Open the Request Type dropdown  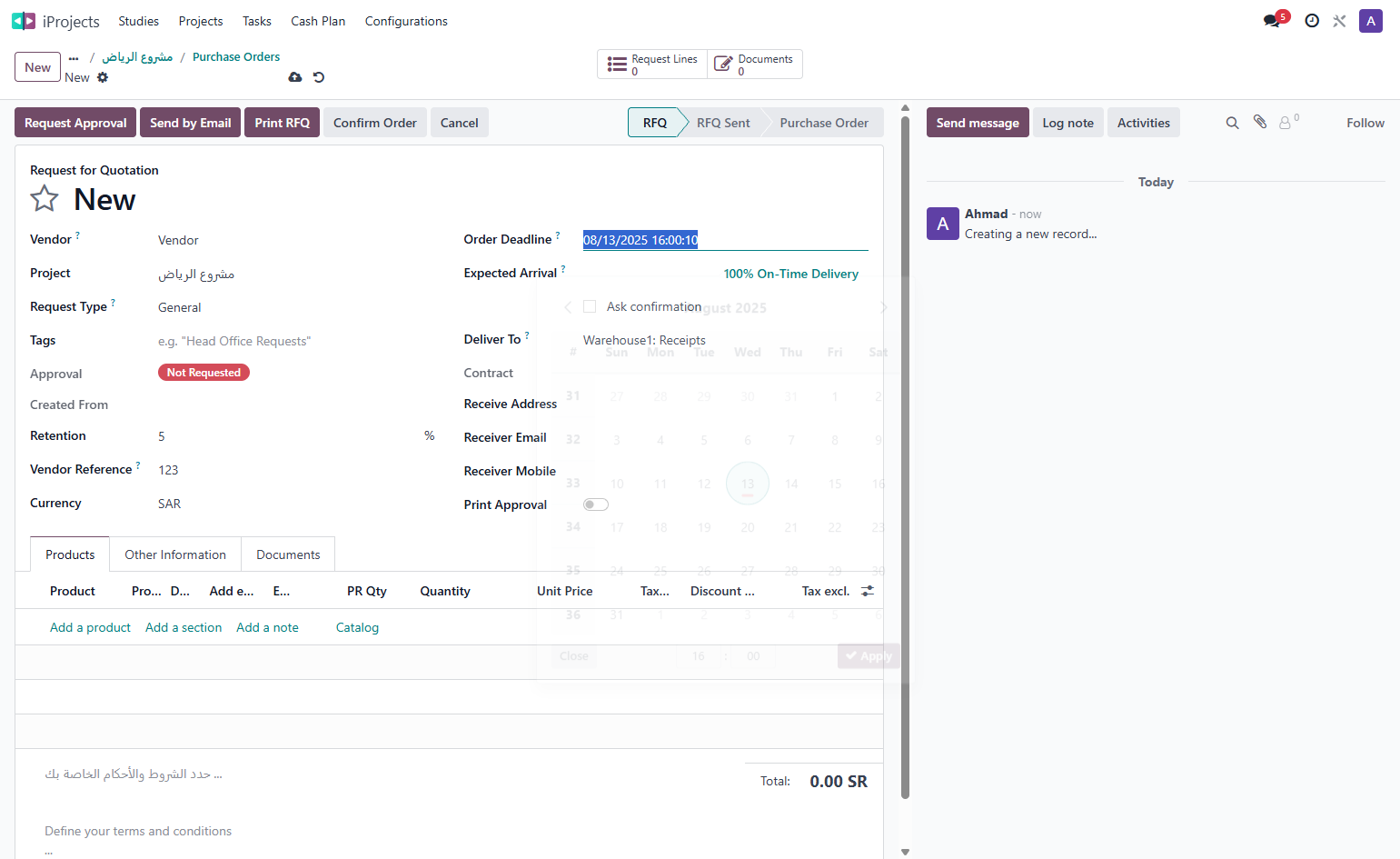296,307
